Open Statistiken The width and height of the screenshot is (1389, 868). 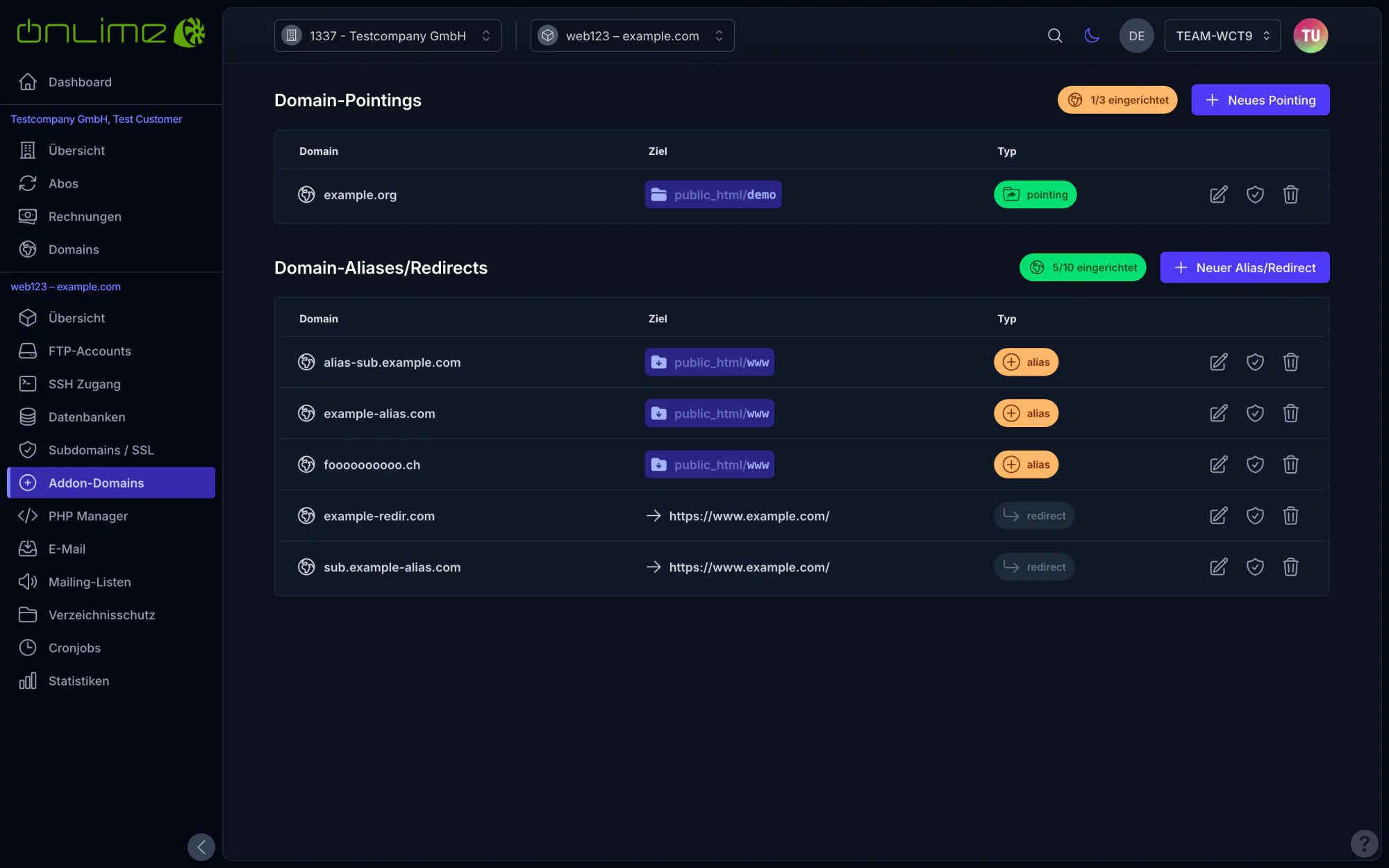click(111, 681)
